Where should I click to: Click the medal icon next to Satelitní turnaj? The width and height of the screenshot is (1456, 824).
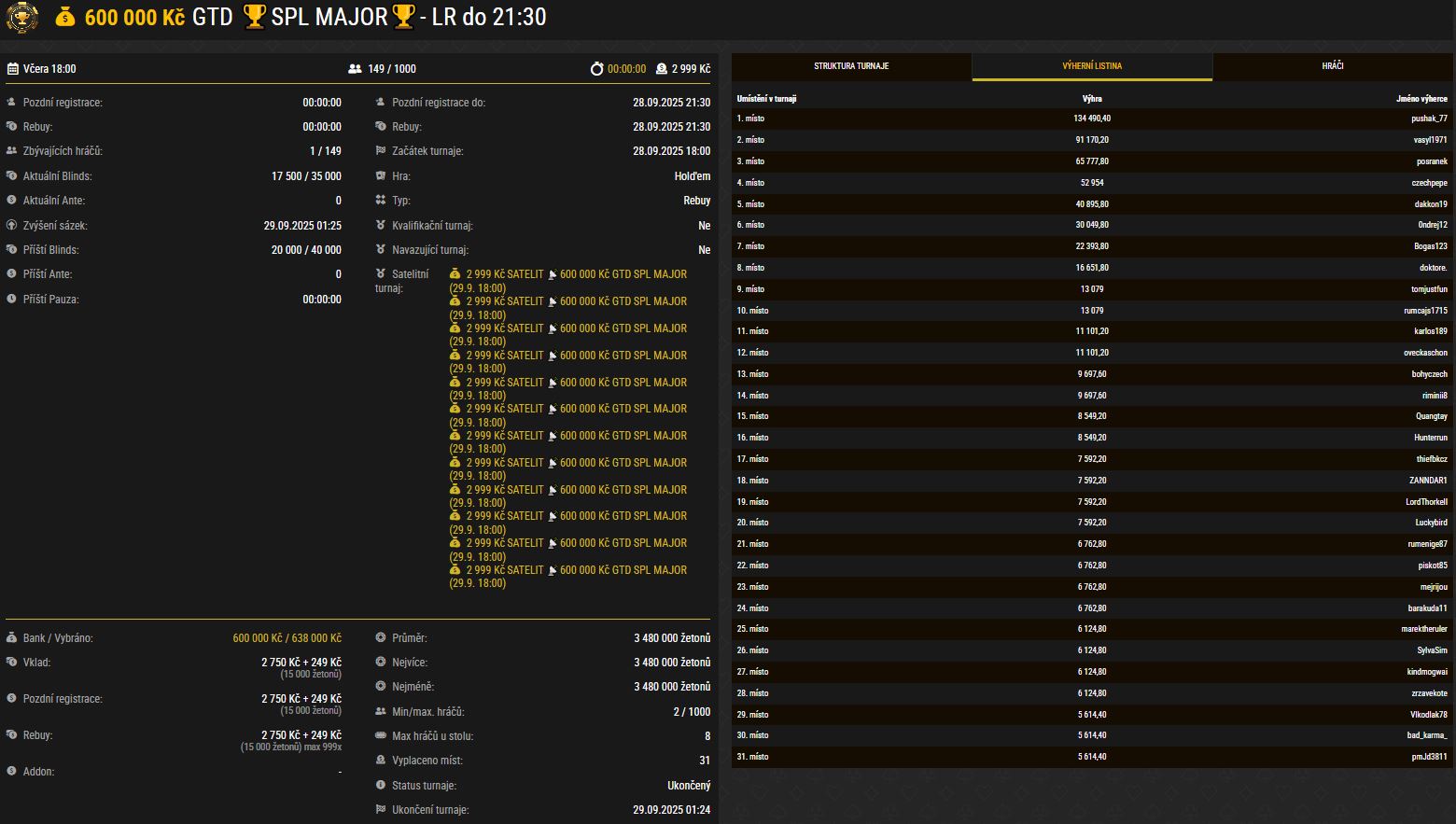click(x=381, y=274)
